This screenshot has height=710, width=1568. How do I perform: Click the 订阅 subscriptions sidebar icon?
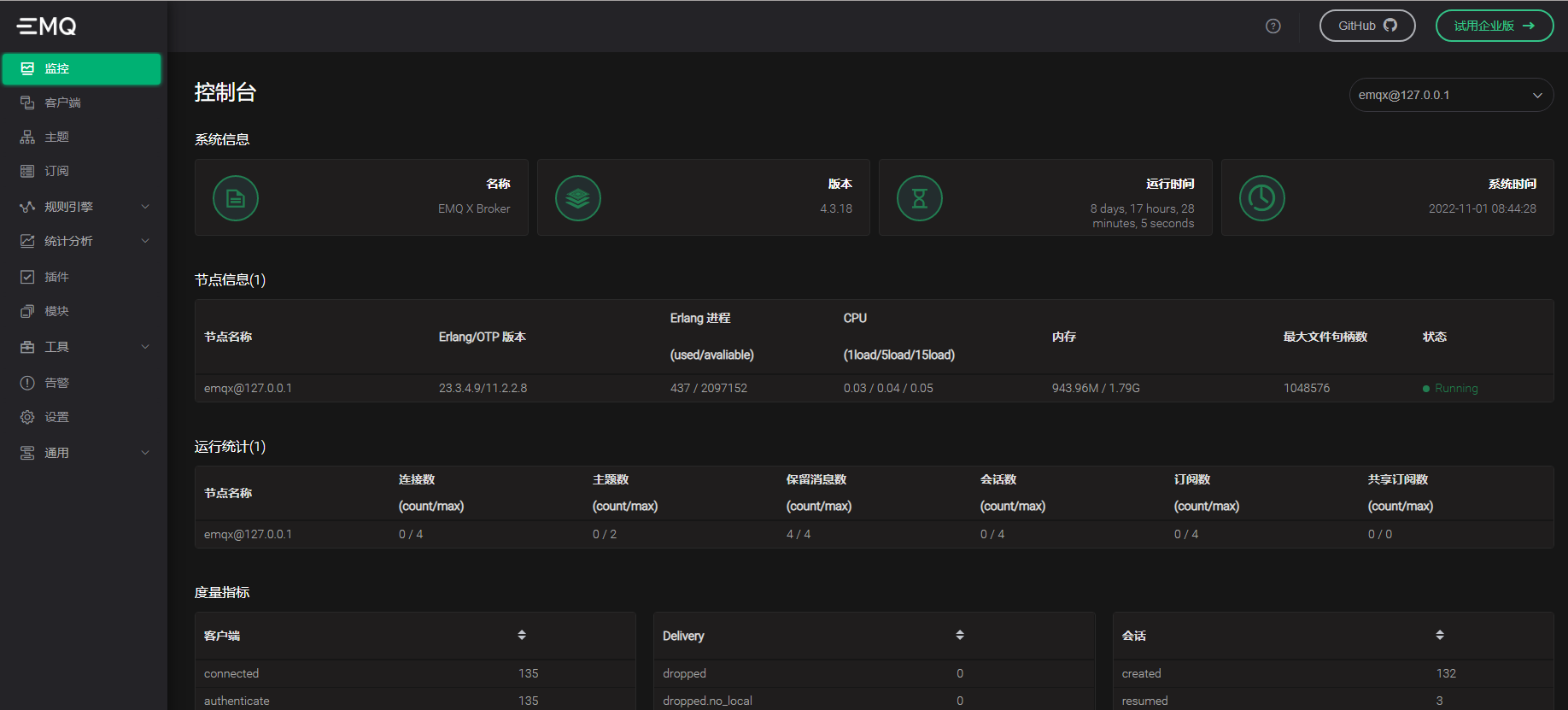(27, 171)
